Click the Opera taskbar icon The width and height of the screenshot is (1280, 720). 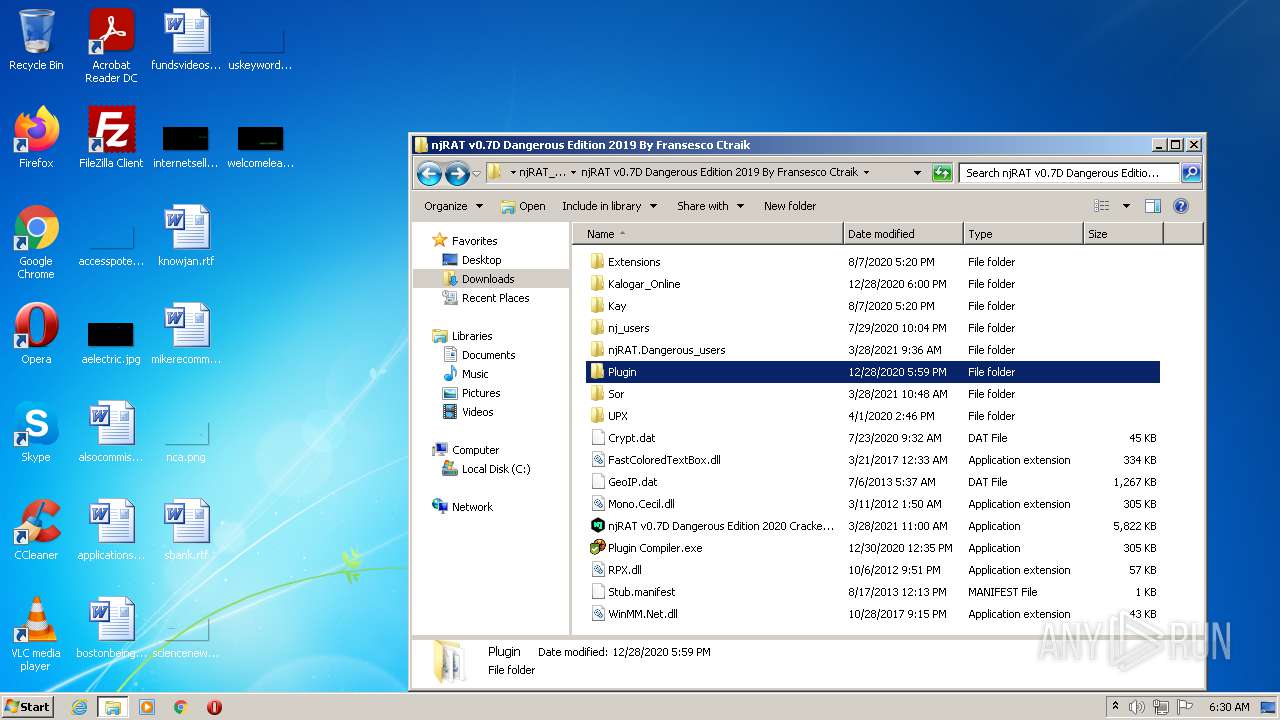214,707
